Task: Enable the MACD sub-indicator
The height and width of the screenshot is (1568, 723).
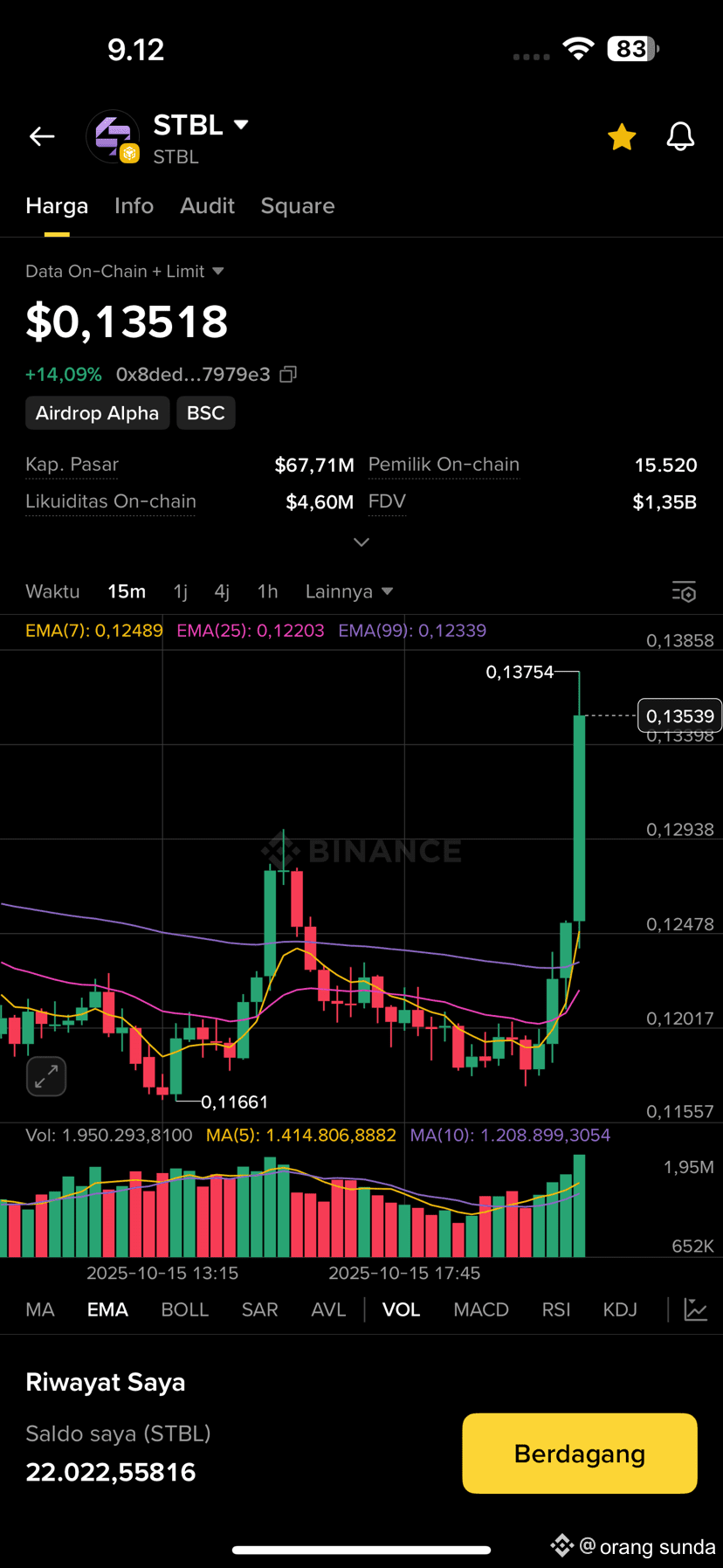Action: click(x=481, y=1309)
